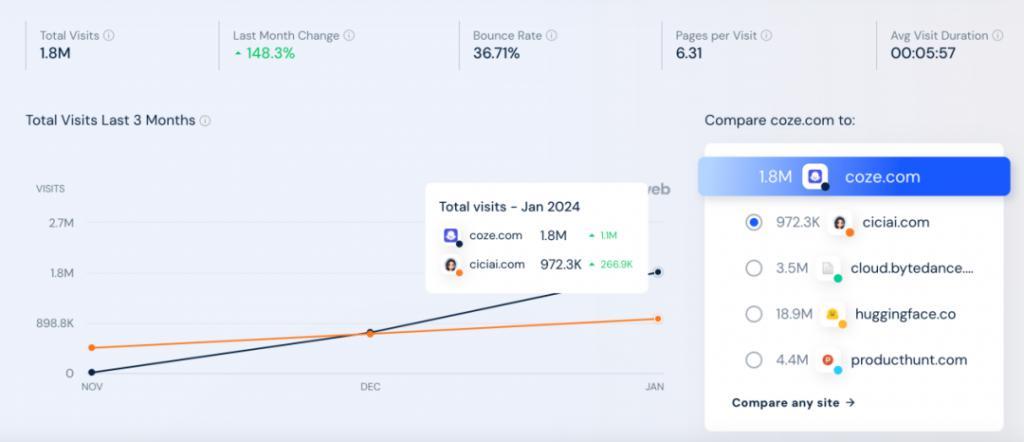
Task: Click the coze.com logo in compare header
Action: tap(815, 177)
